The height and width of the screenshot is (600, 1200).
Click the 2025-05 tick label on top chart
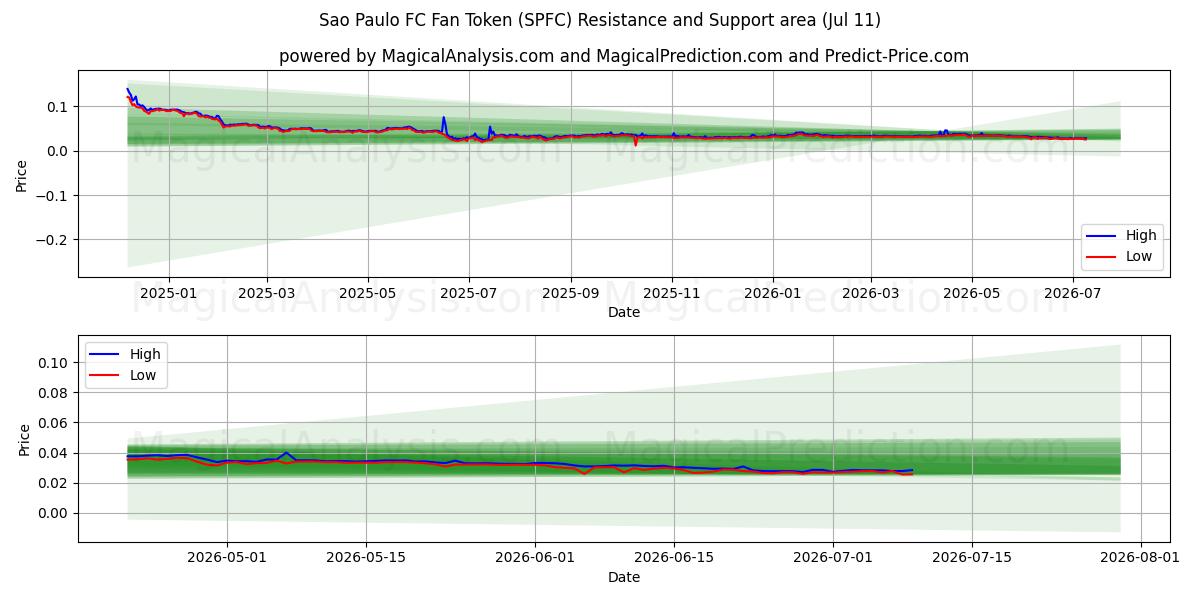(x=368, y=293)
